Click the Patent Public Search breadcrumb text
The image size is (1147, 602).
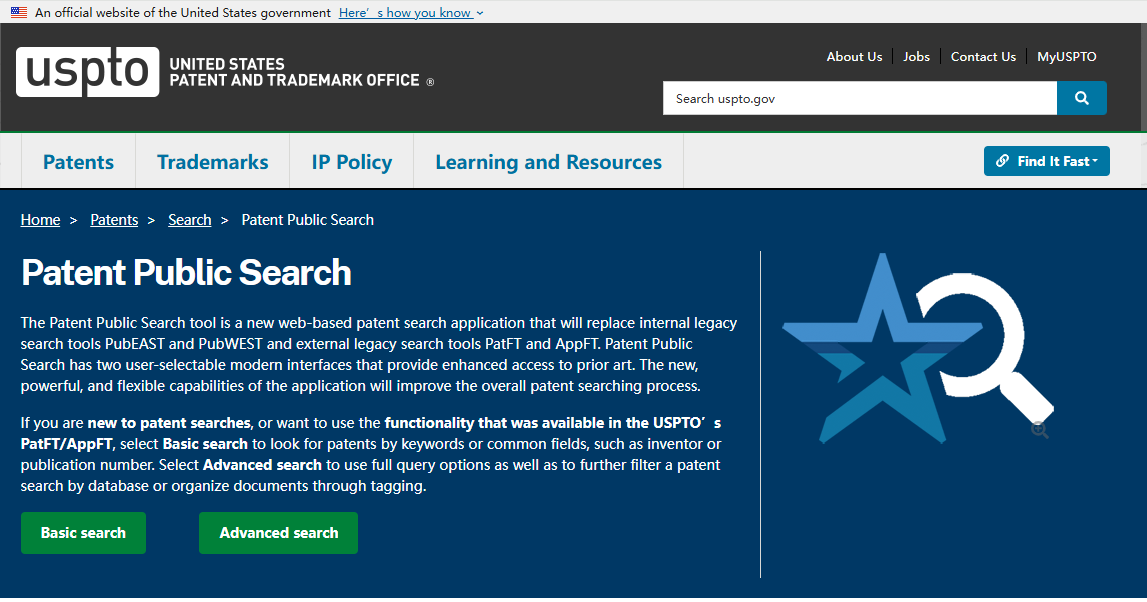coord(307,219)
